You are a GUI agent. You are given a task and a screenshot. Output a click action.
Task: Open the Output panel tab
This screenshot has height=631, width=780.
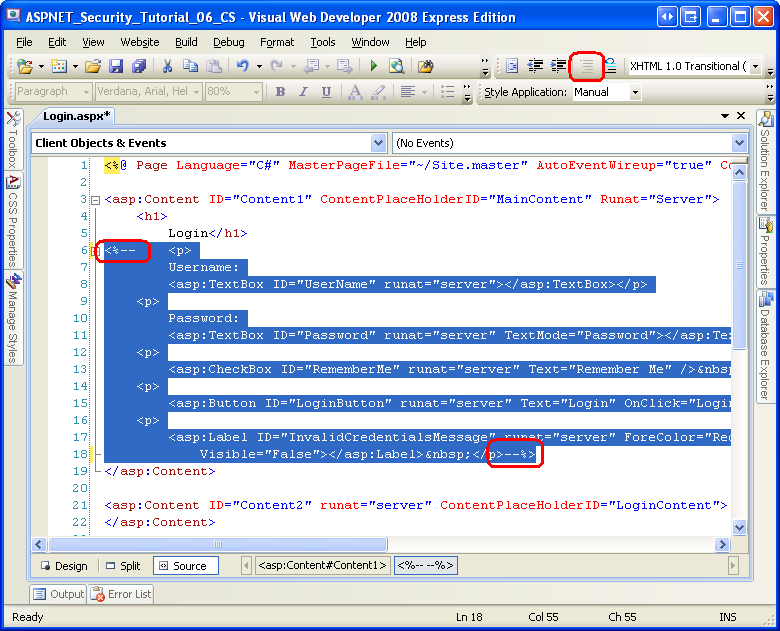coord(59,594)
